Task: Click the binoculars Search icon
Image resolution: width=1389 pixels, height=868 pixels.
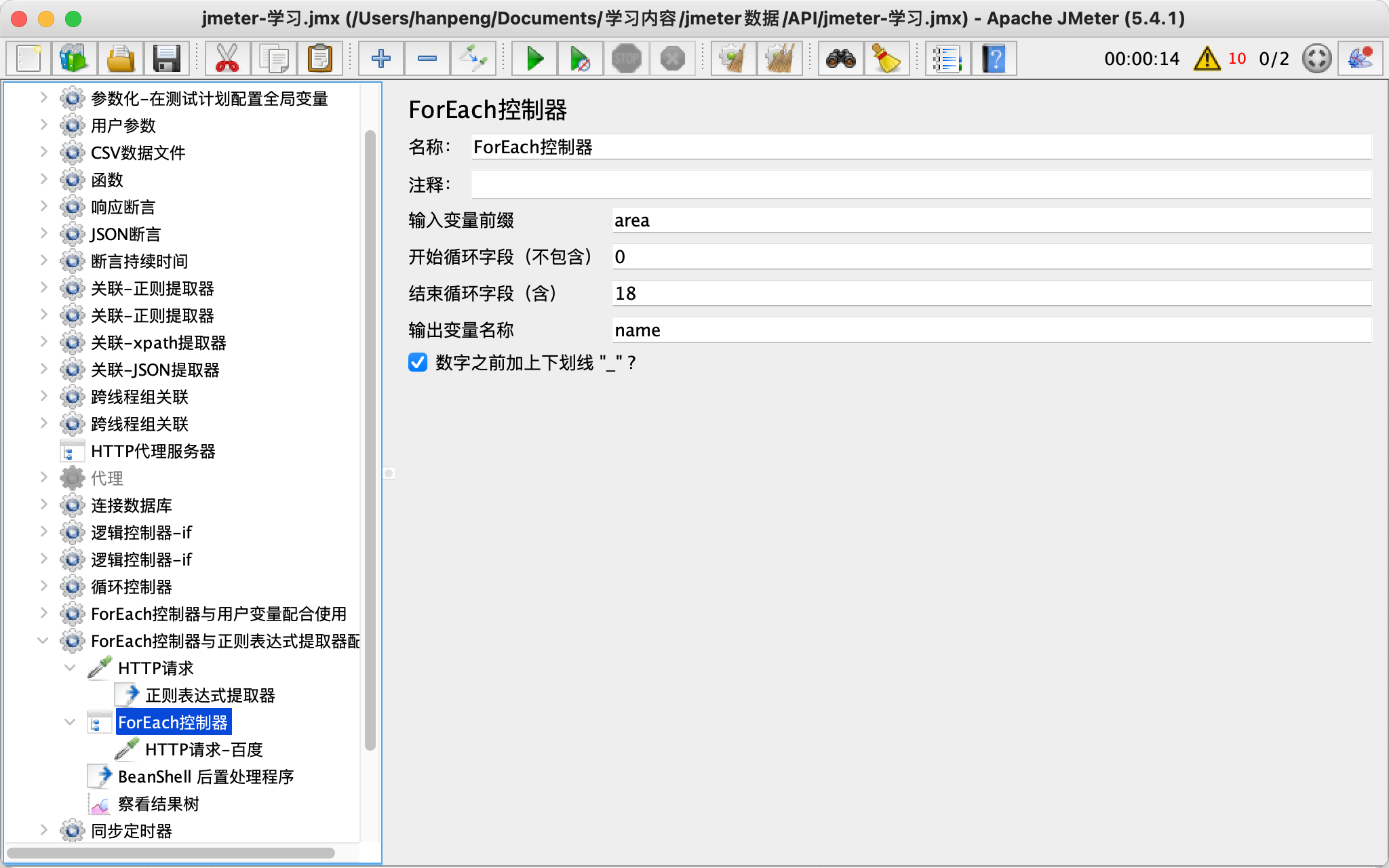Action: coord(840,59)
